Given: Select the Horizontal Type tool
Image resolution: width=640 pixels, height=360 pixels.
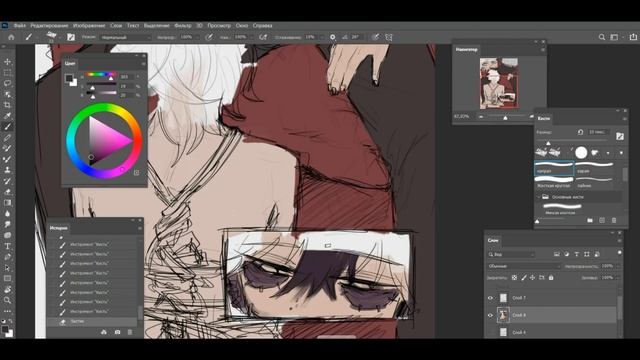Looking at the screenshot, I should pyautogui.click(x=7, y=246).
